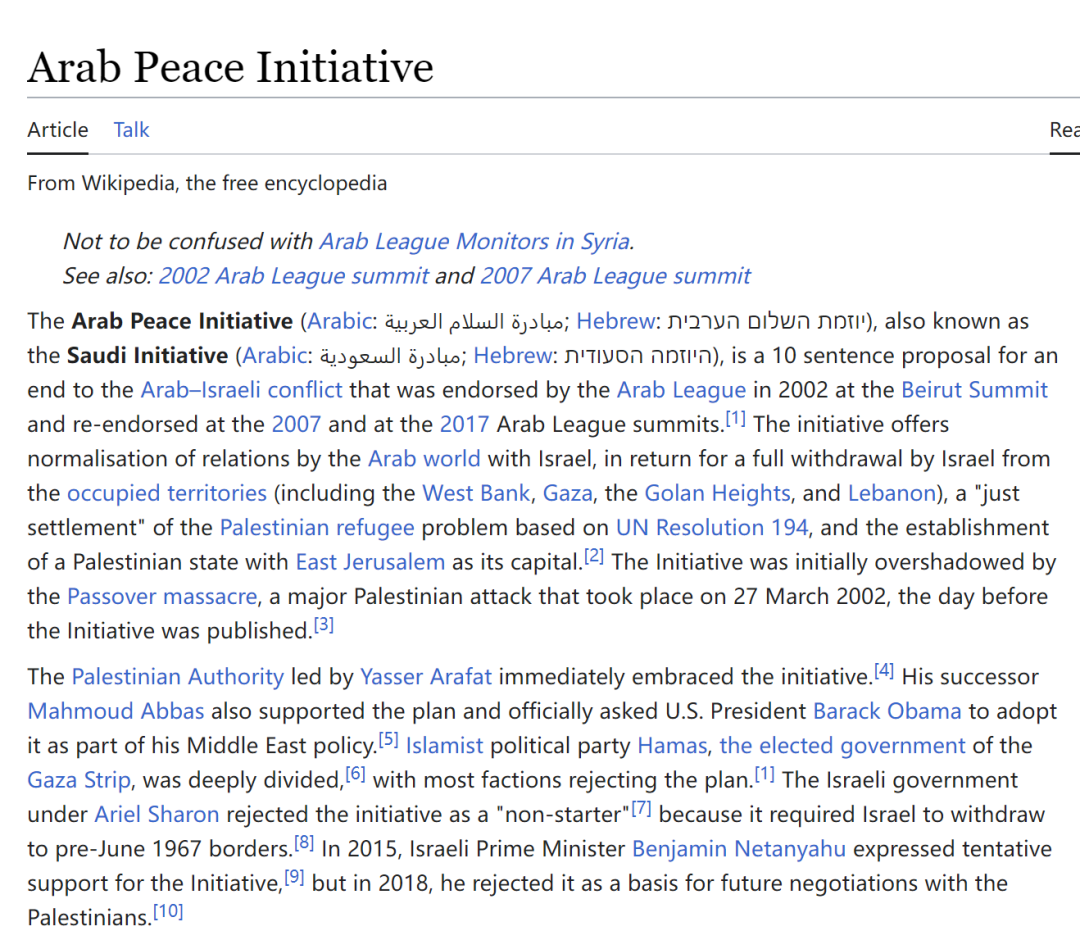Open the UN Resolution 194 link

(x=712, y=528)
